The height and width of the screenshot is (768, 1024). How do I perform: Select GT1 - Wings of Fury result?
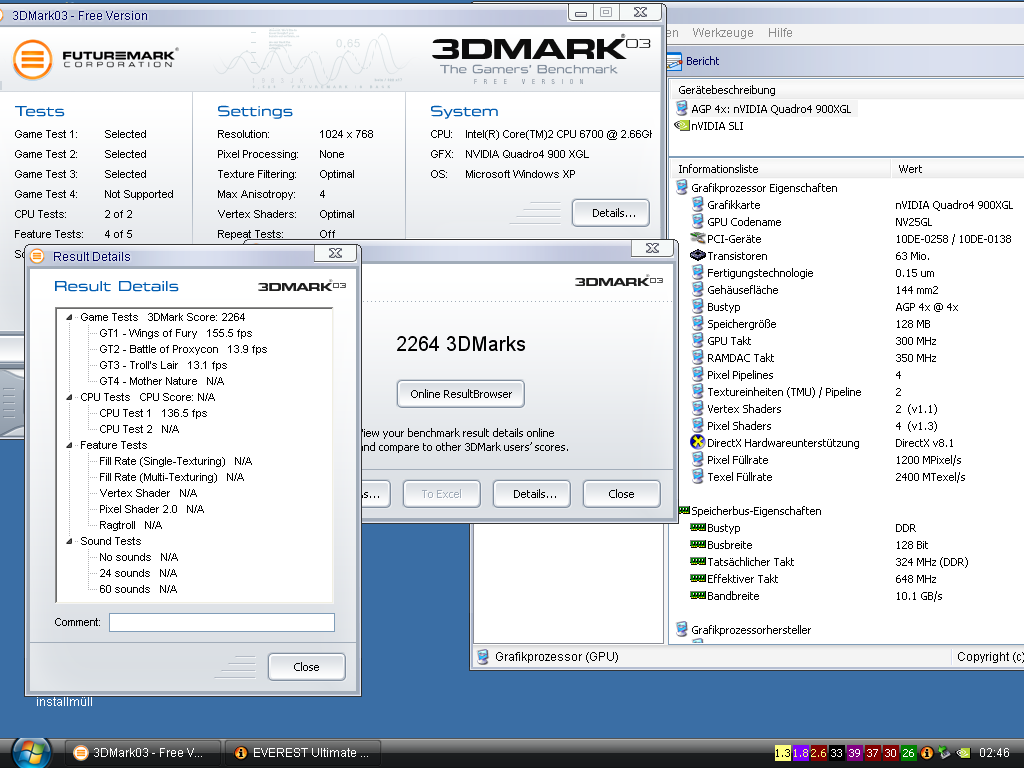[x=176, y=333]
